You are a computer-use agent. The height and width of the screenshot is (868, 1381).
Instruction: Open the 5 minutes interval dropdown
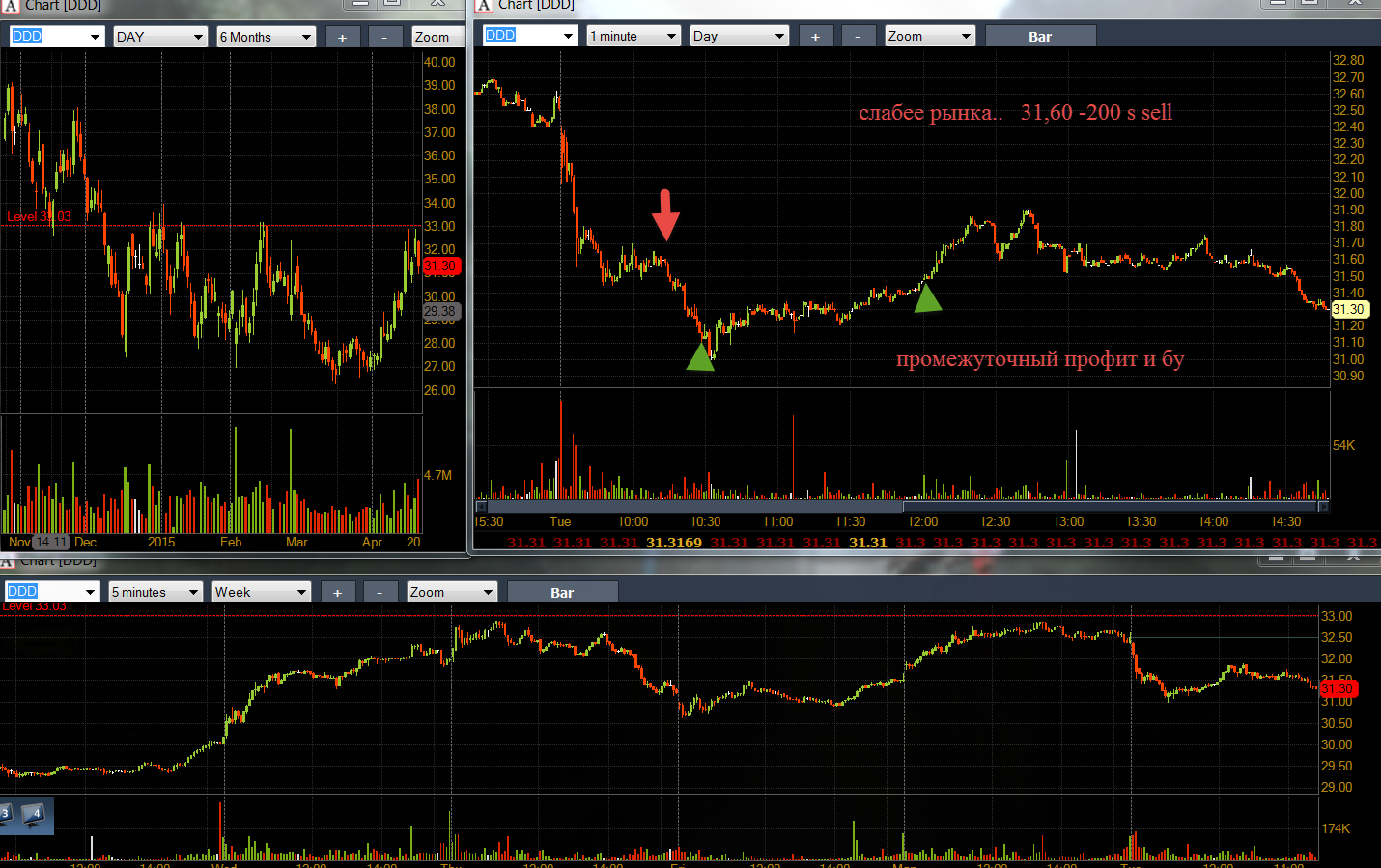click(155, 592)
